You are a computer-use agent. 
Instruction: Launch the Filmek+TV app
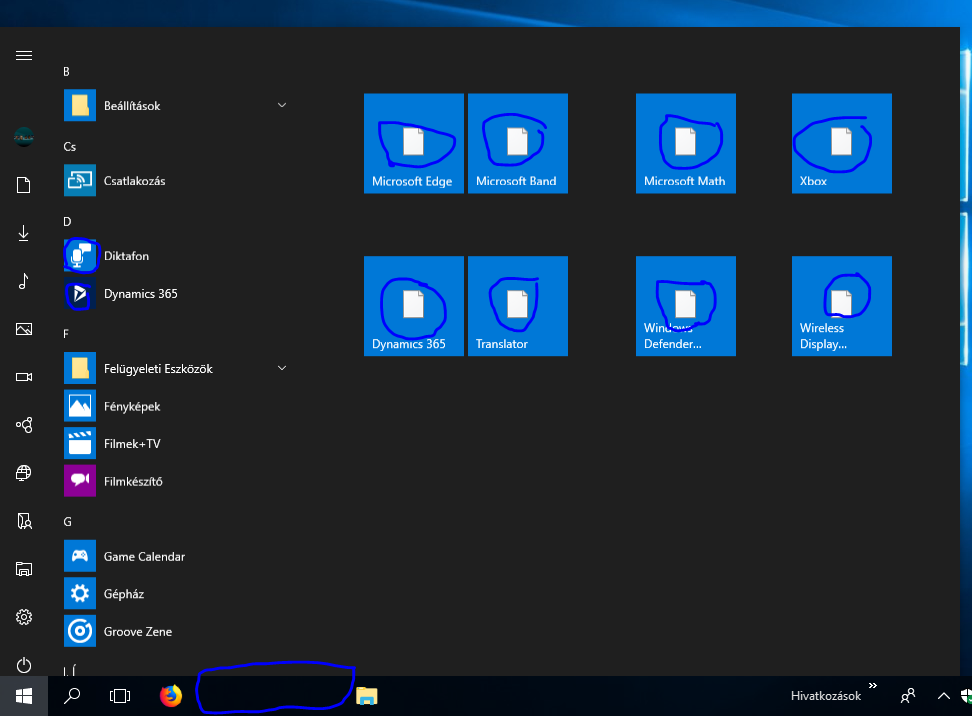pyautogui.click(x=176, y=443)
